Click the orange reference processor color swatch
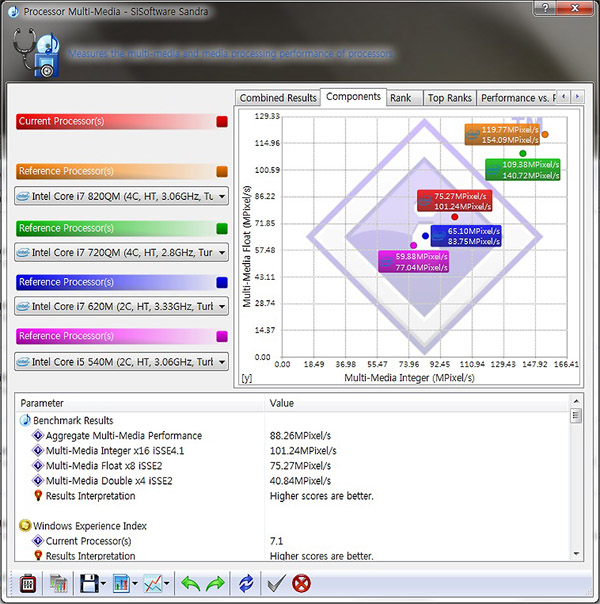 [222, 171]
